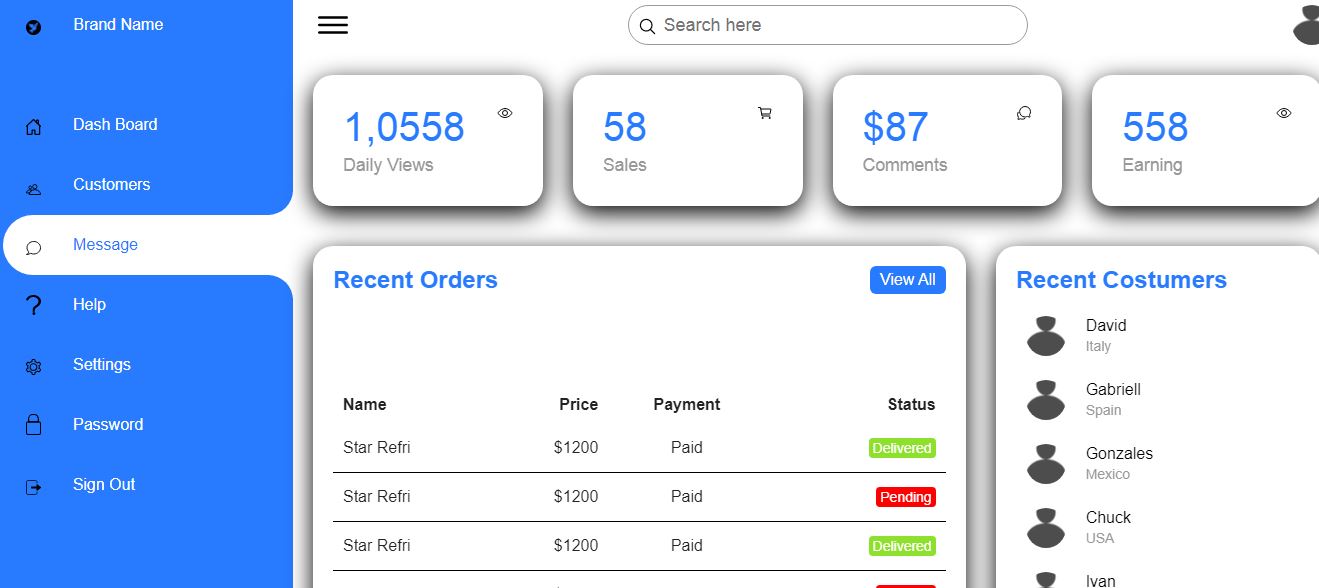The image size is (1319, 588).
Task: Click the profile avatar at top right
Action: pyautogui.click(x=1305, y=24)
